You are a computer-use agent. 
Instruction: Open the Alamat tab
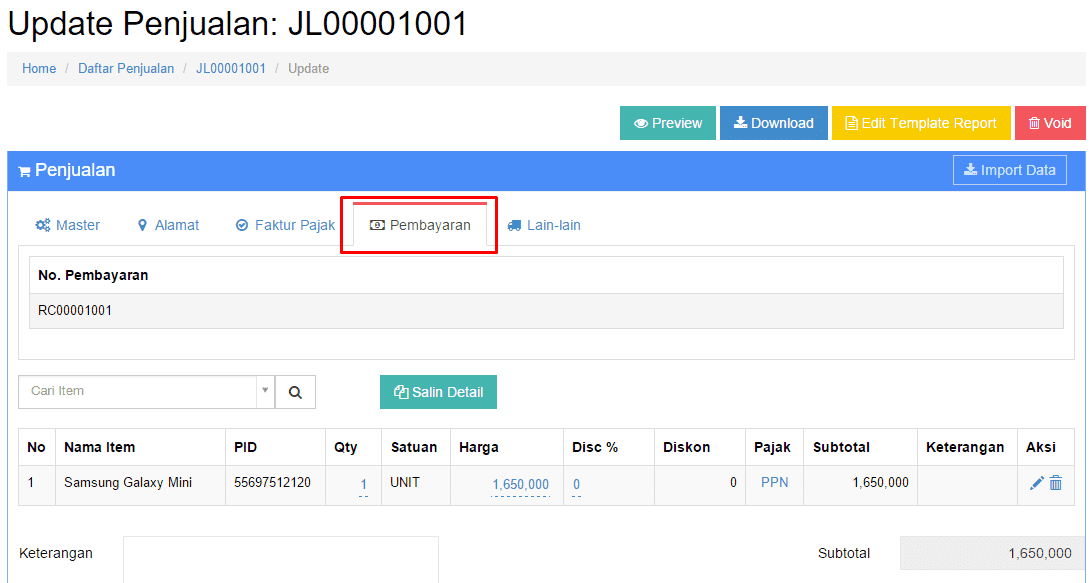(168, 225)
